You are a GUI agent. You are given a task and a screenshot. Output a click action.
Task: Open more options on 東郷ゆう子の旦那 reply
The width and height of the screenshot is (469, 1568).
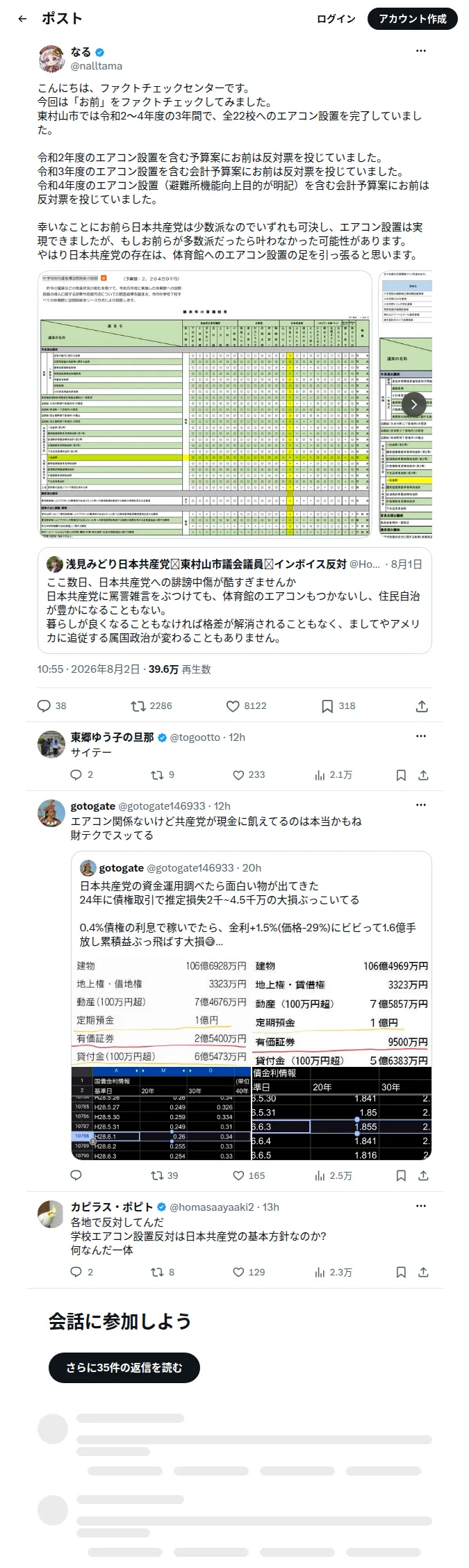(x=421, y=735)
